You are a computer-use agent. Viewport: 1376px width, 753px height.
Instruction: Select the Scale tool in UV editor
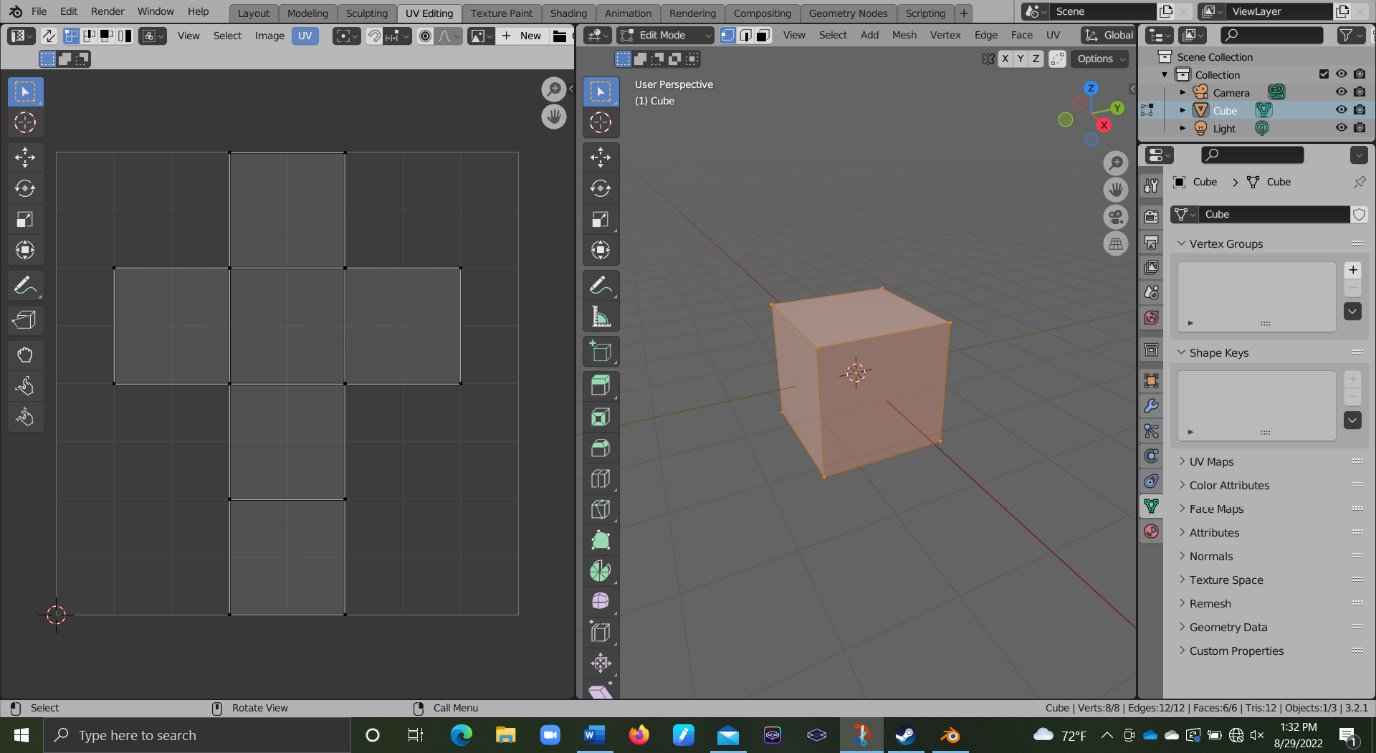click(x=25, y=219)
